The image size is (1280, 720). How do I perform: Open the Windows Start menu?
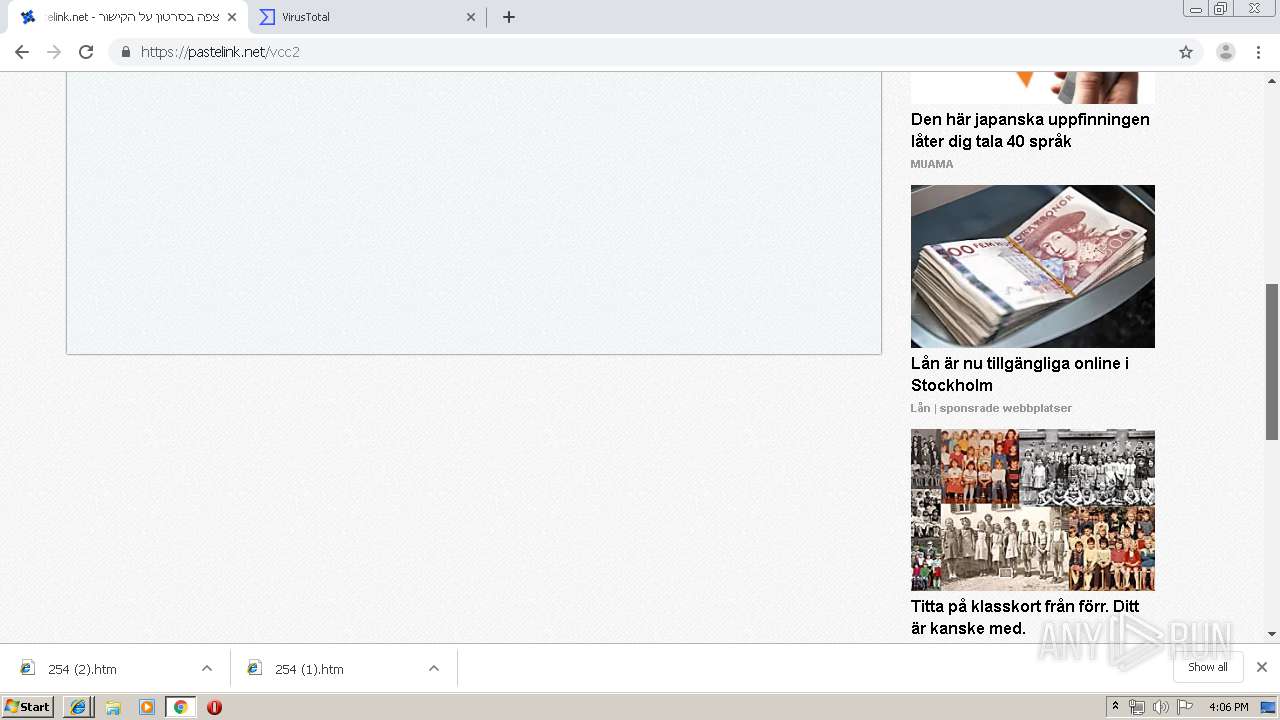click(28, 707)
